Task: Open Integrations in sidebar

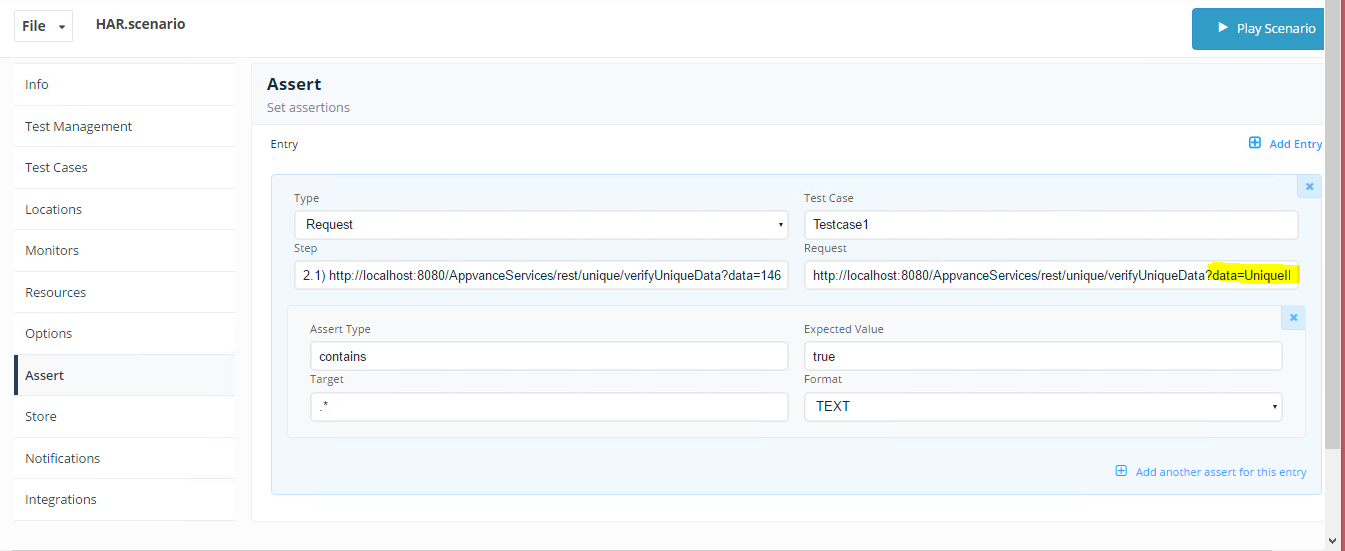Action: click(124, 499)
